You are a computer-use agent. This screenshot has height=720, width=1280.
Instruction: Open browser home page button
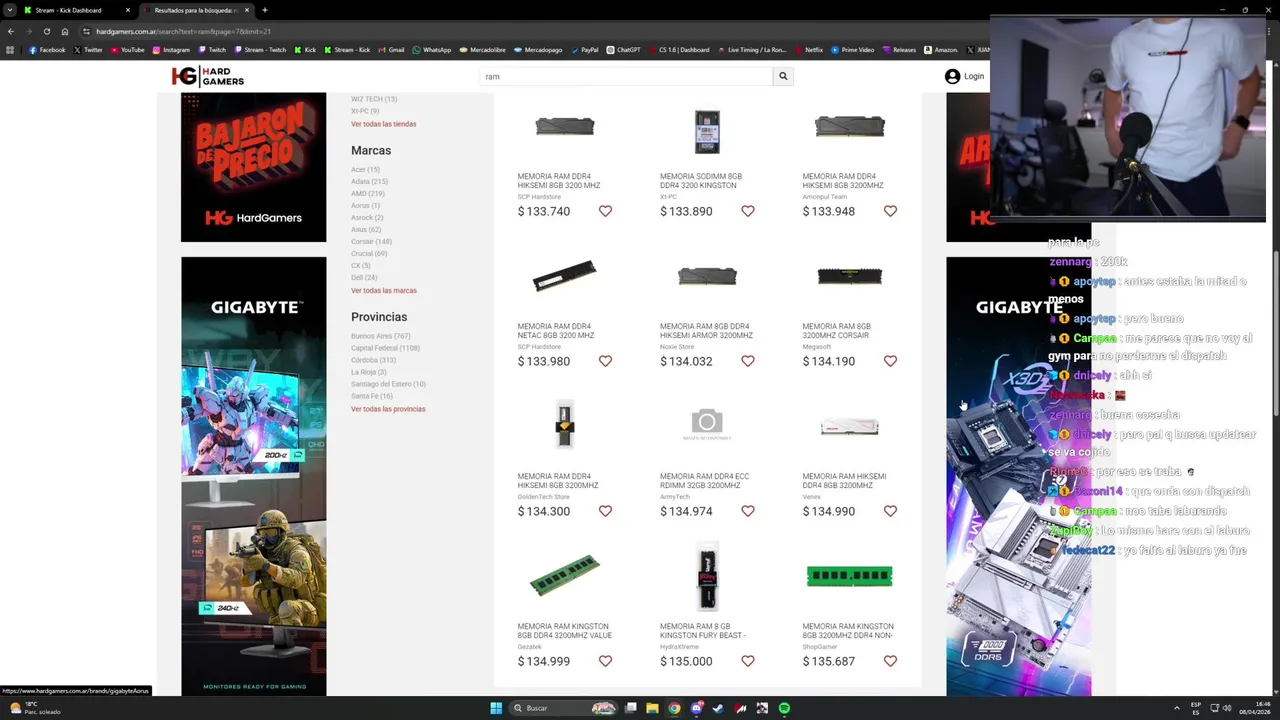[x=65, y=31]
